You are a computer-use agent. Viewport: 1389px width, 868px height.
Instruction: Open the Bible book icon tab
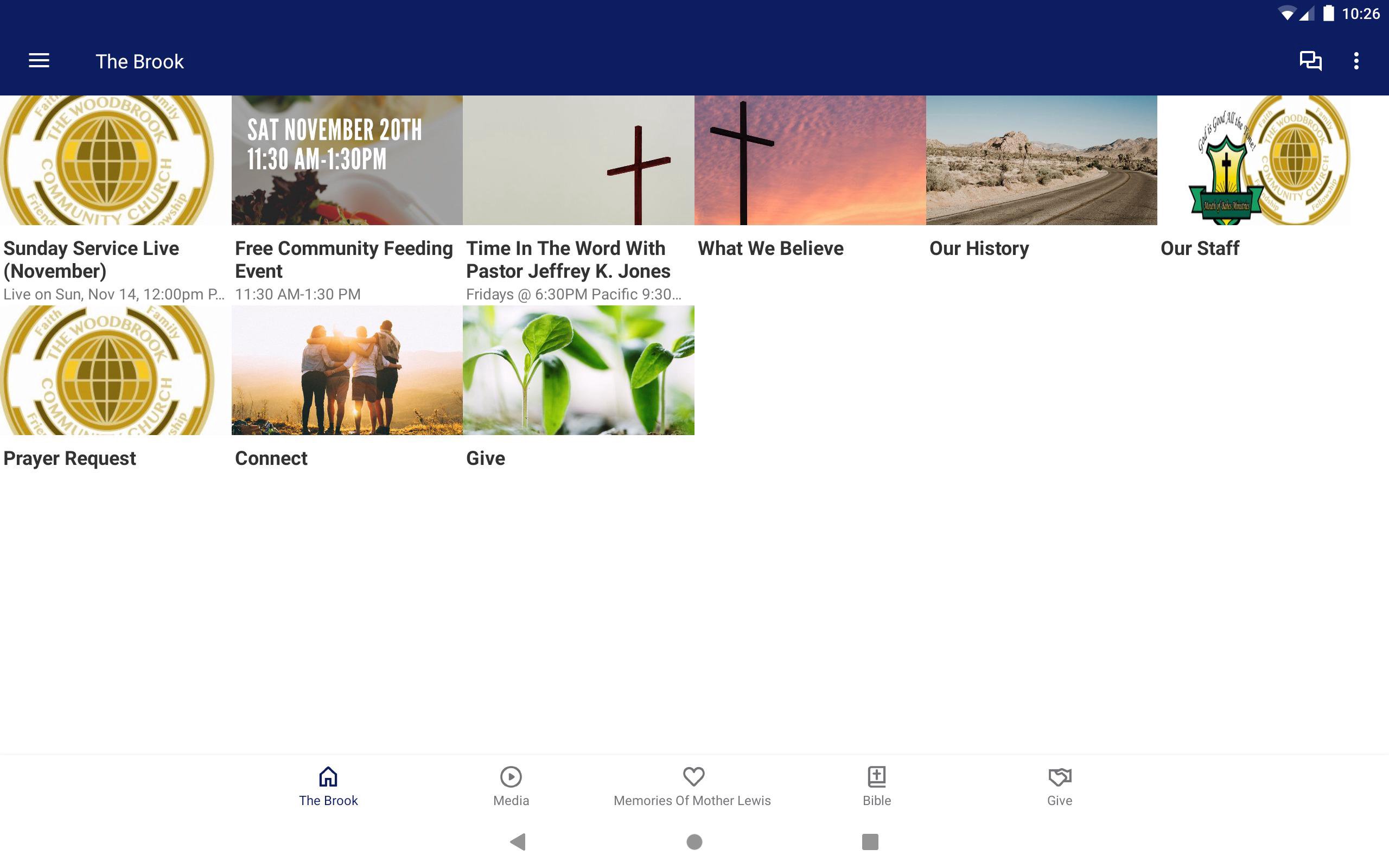coord(876,777)
